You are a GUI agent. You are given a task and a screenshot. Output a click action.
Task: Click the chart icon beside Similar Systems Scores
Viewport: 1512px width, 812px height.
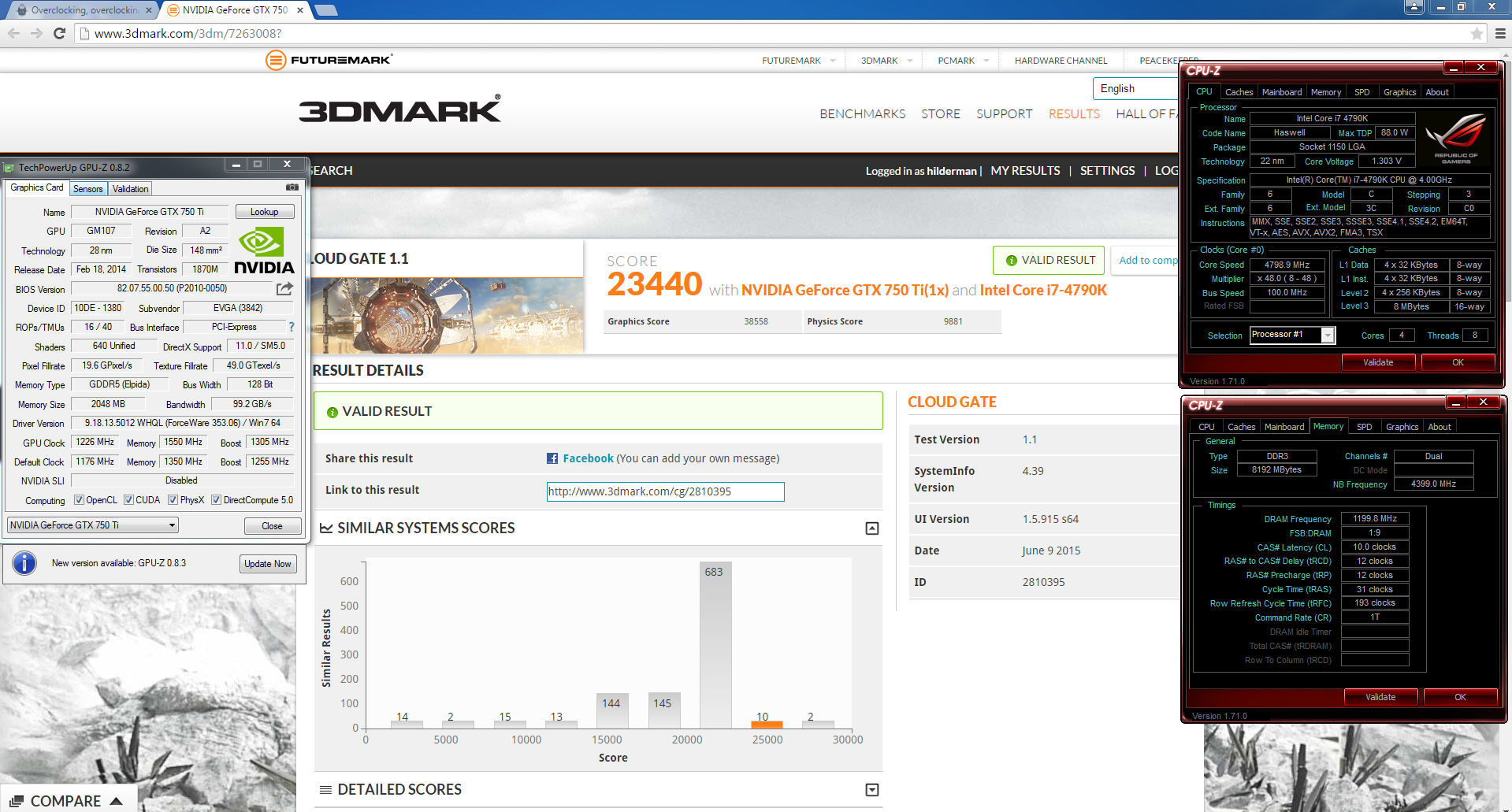326,528
